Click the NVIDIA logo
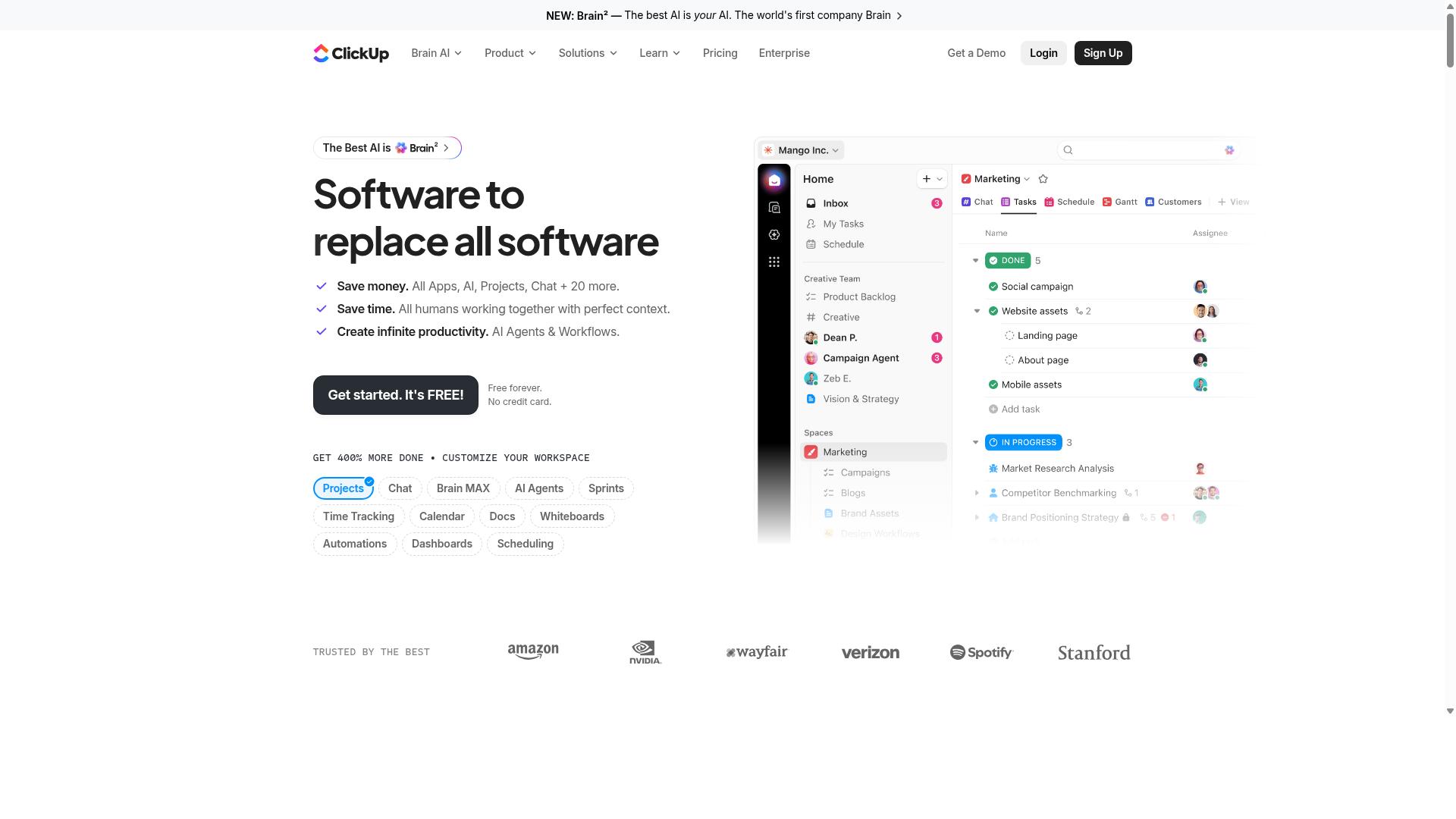 click(645, 652)
